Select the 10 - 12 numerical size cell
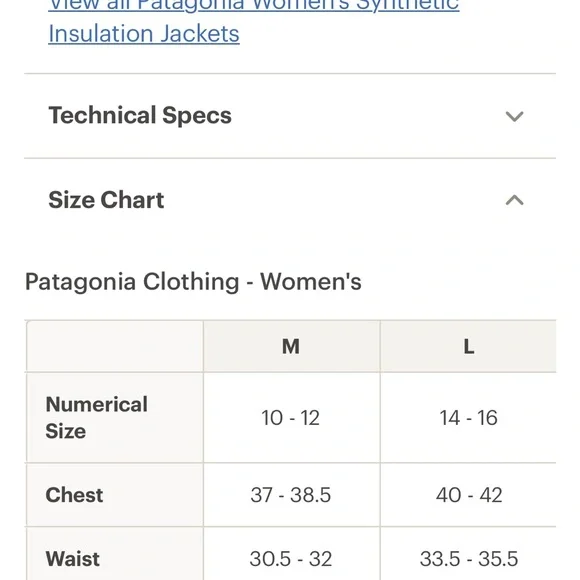Screen dimensions: 580x580 (x=291, y=418)
